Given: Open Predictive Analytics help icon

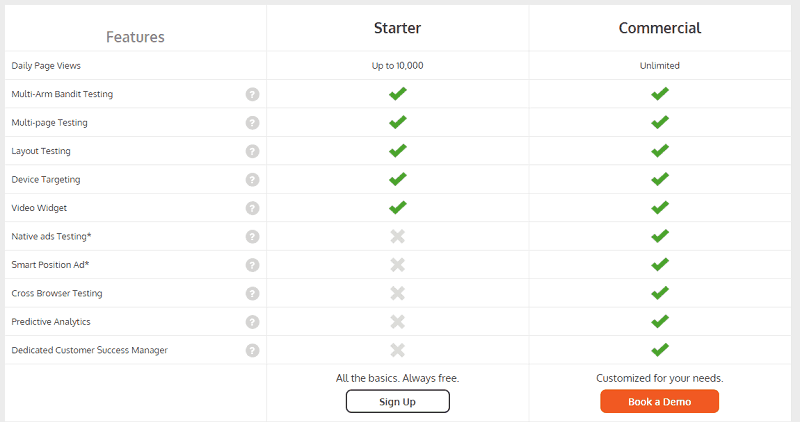Looking at the screenshot, I should tap(252, 322).
